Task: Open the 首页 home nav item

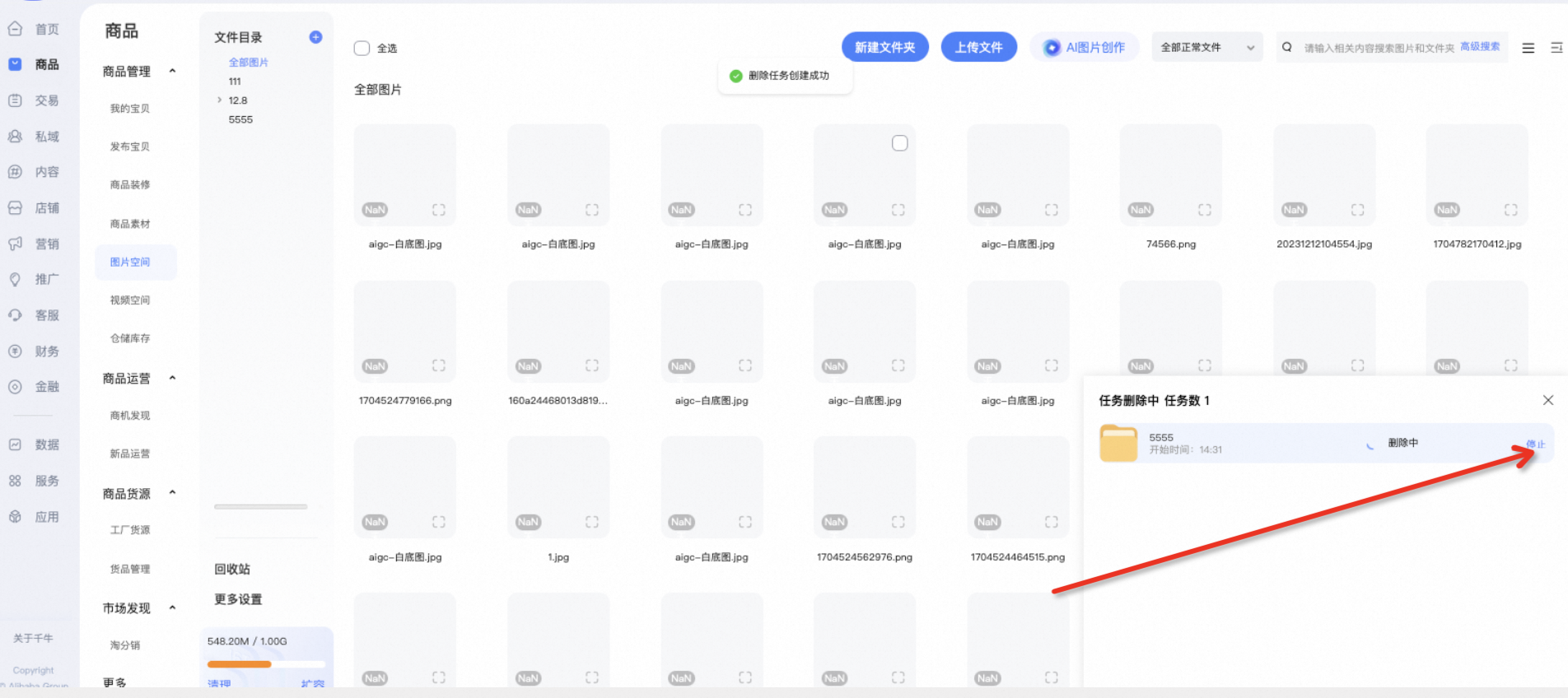Action: [x=34, y=29]
